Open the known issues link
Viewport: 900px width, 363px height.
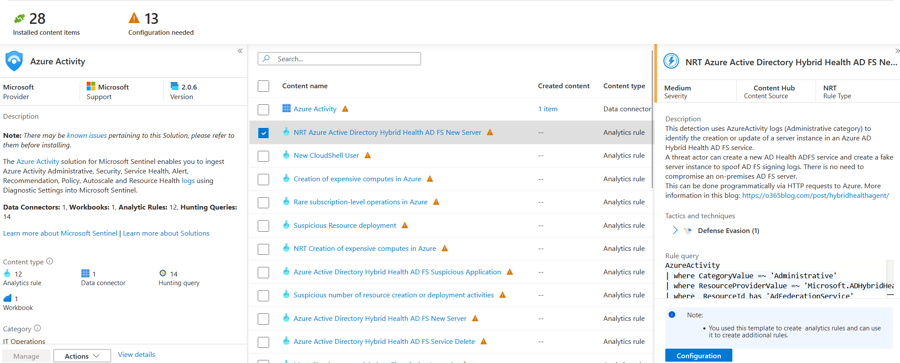[x=86, y=136]
